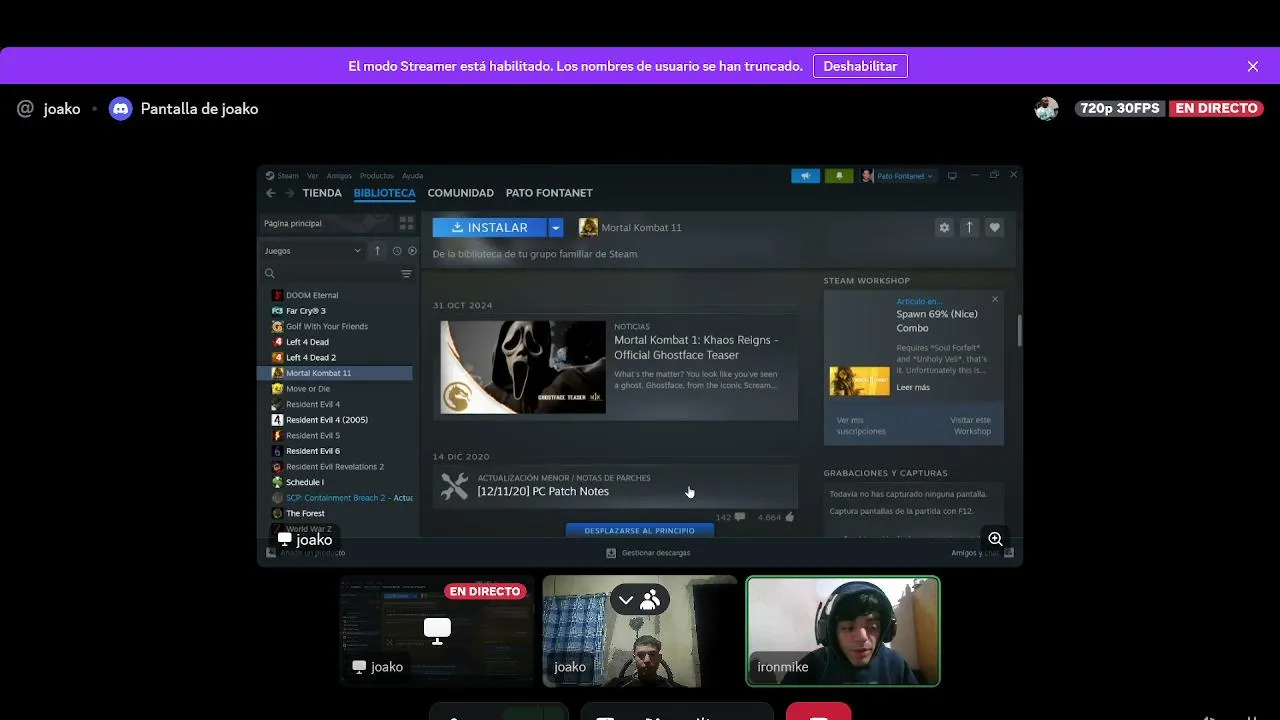Click the zoom magnifier on the stream

tap(995, 539)
